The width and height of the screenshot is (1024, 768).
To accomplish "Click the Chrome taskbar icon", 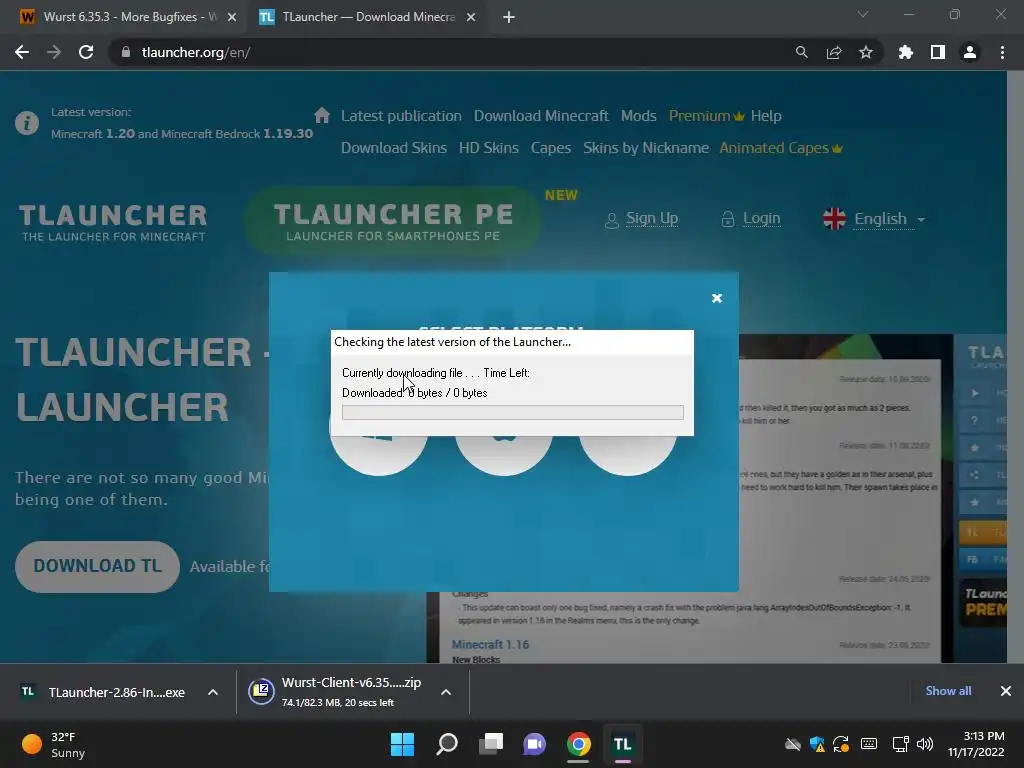I will 579,744.
